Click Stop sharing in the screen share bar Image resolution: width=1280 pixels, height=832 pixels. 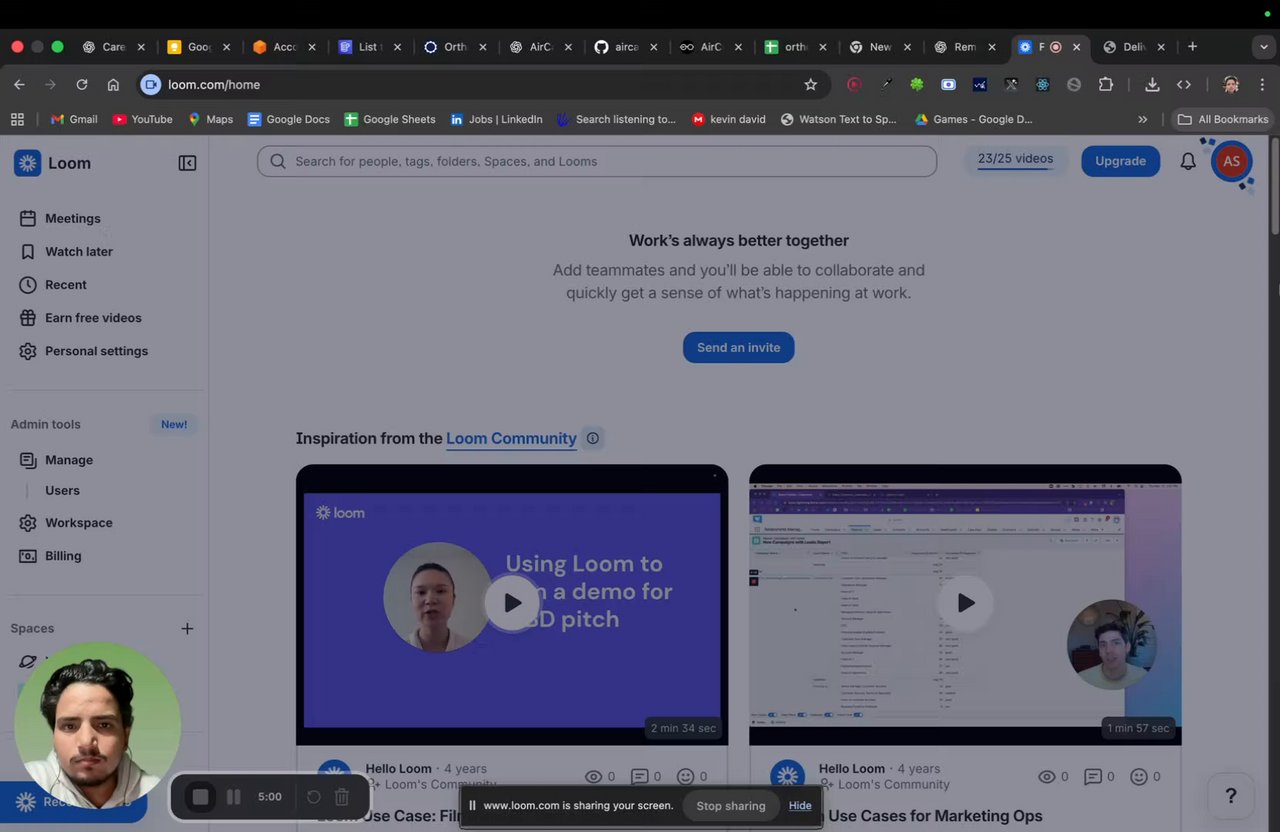coord(731,805)
